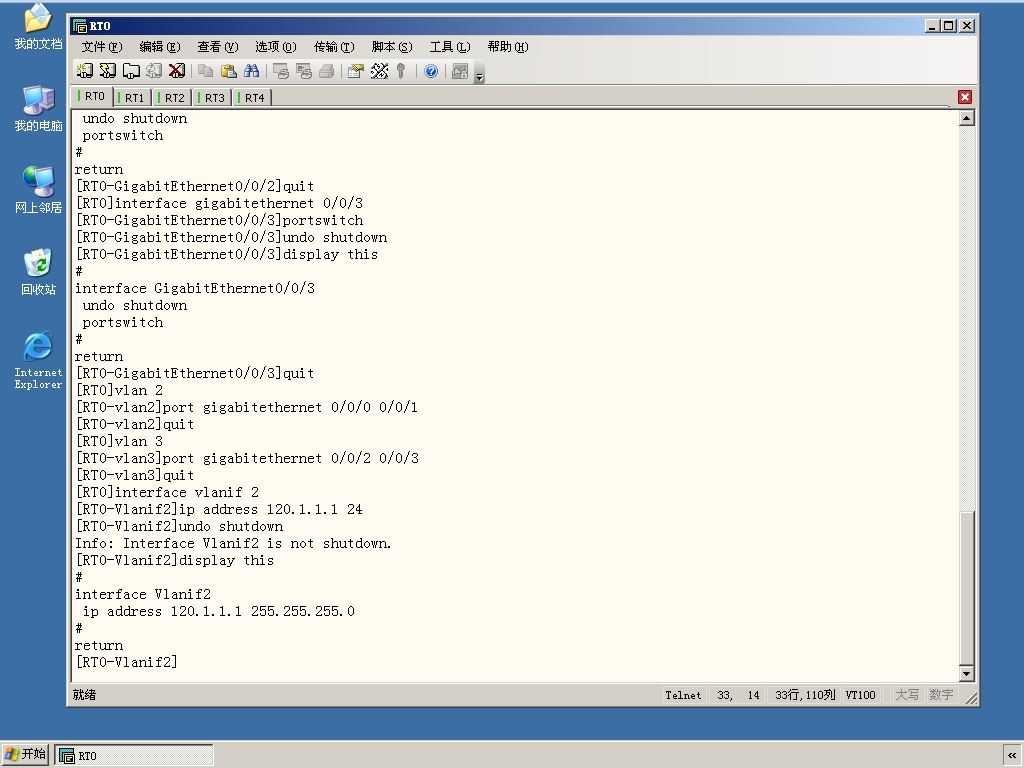Click the Telnet status bar entry
This screenshot has height=768, width=1024.
683,695
